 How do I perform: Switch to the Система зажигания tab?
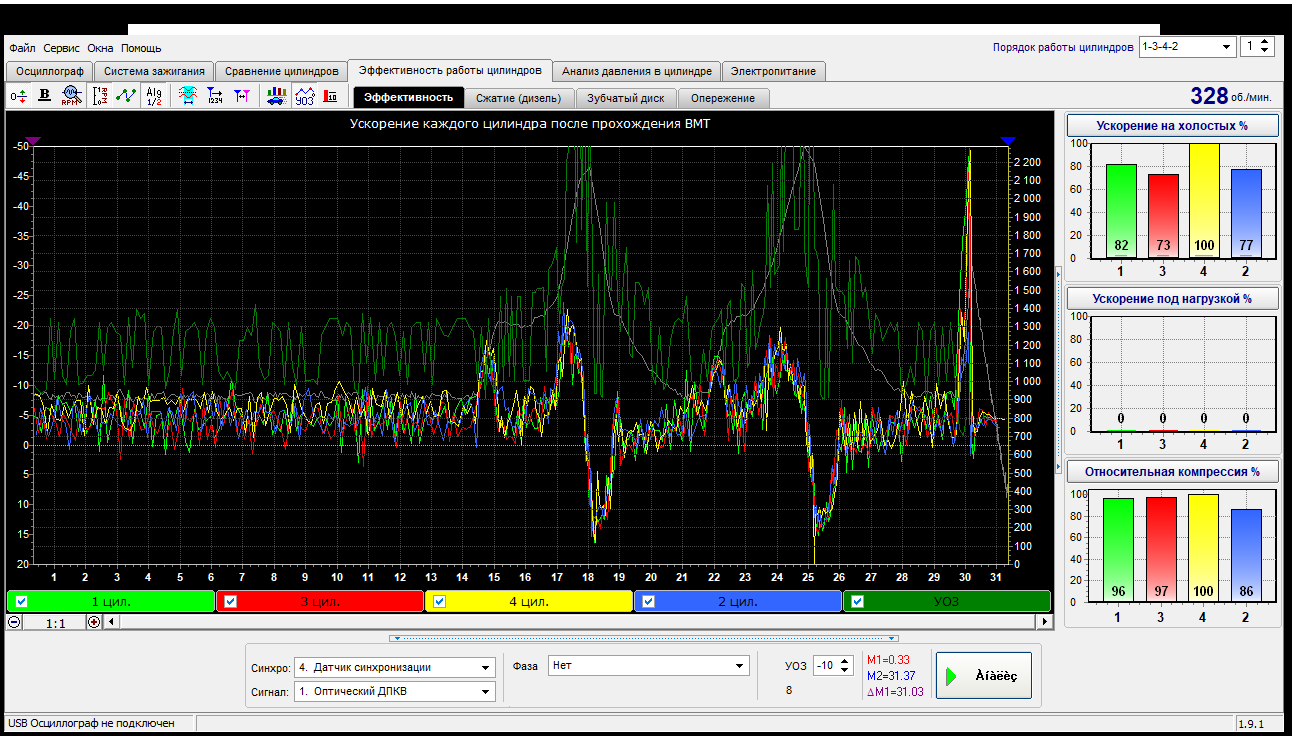(154, 71)
